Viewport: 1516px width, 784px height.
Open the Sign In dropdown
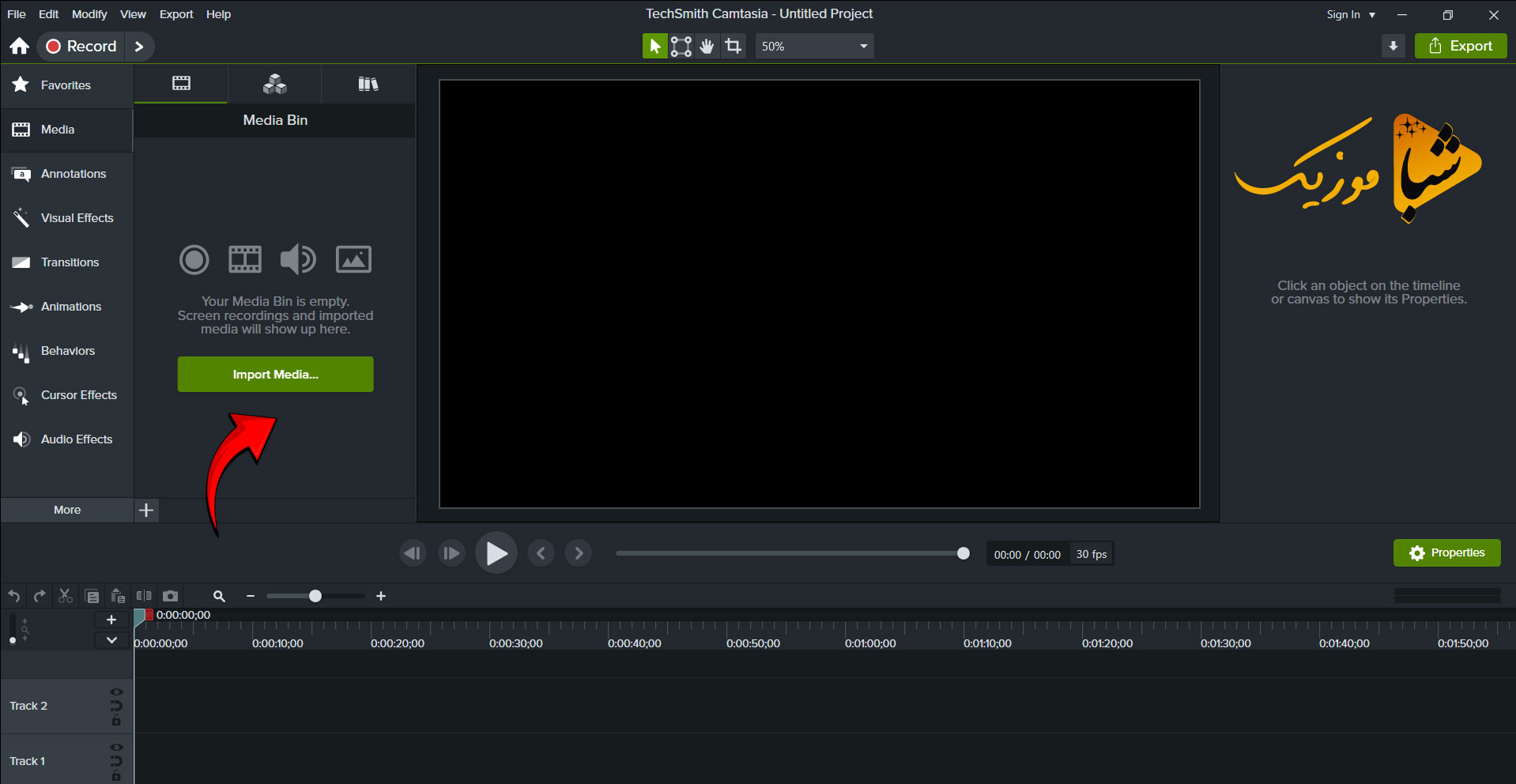click(1351, 14)
